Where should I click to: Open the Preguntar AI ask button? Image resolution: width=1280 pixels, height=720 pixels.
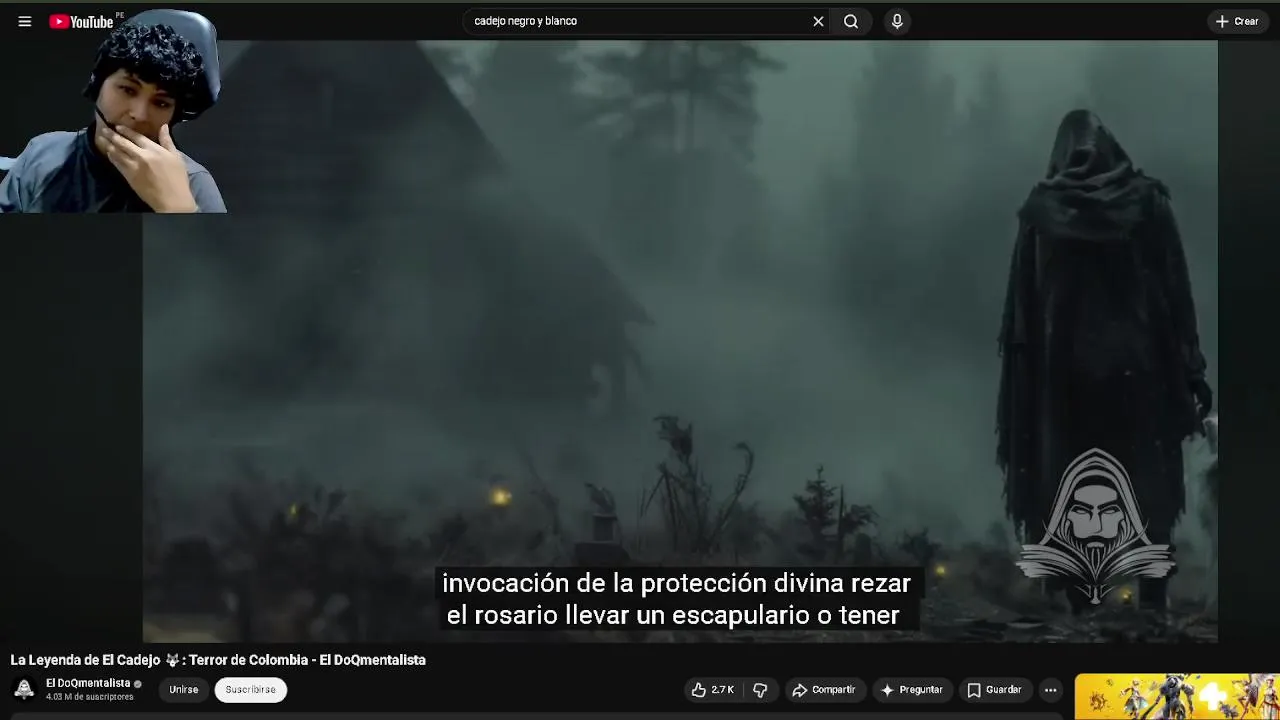click(x=911, y=690)
